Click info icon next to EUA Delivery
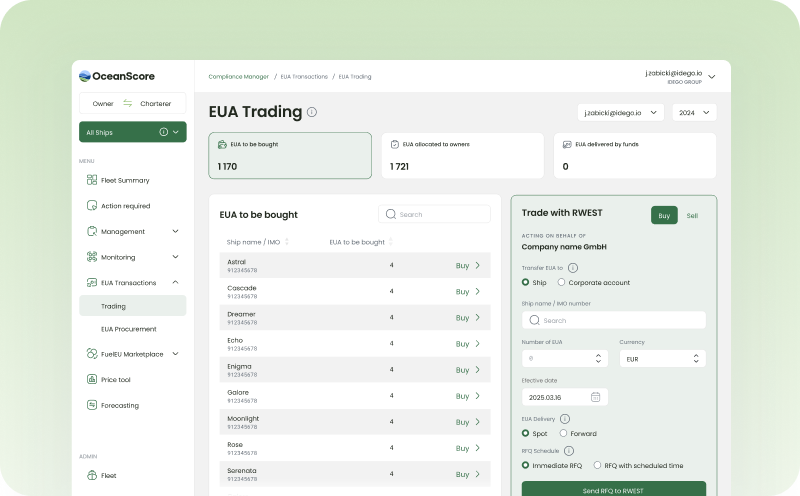This screenshot has width=800, height=496. click(565, 418)
